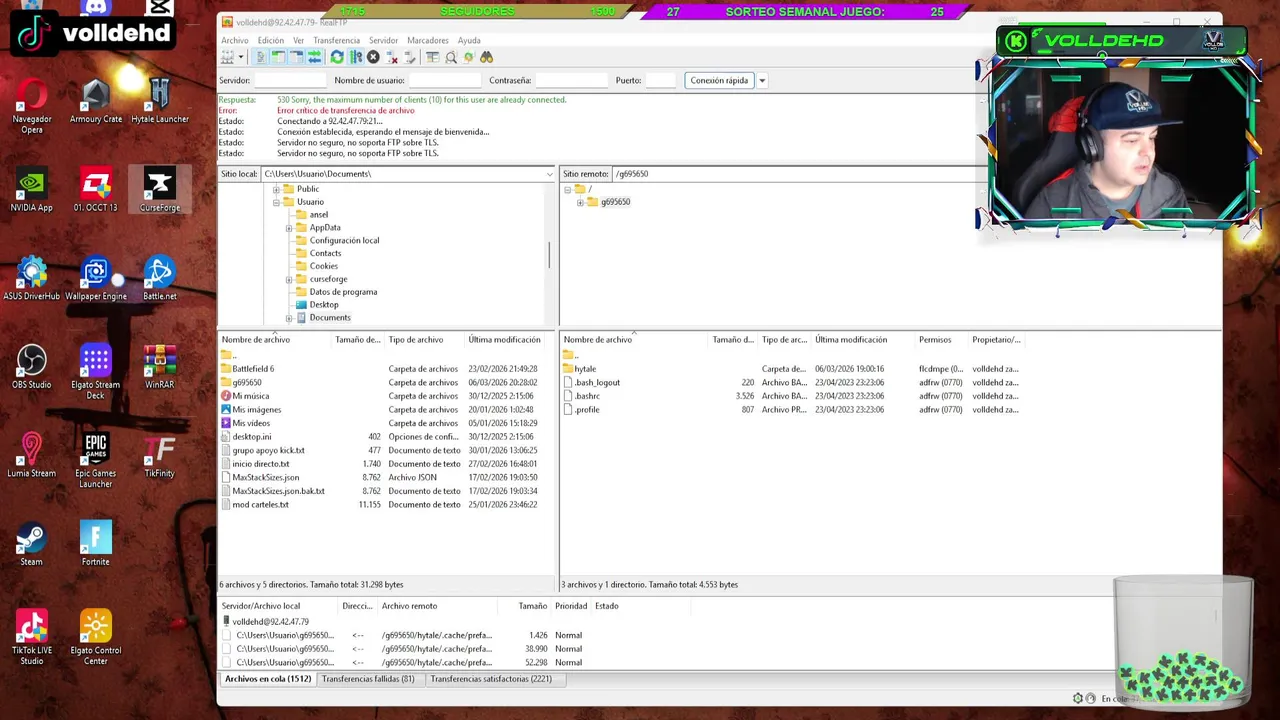1280x720 pixels.
Task: Toggle local directory tree display icon
Action: click(278, 57)
